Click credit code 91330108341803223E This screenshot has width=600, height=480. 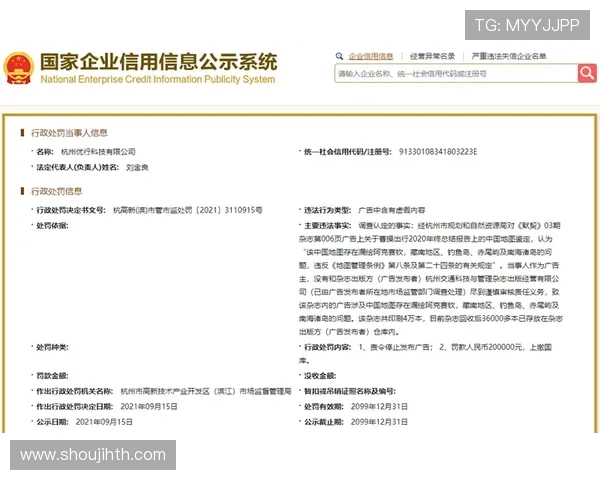(438, 152)
